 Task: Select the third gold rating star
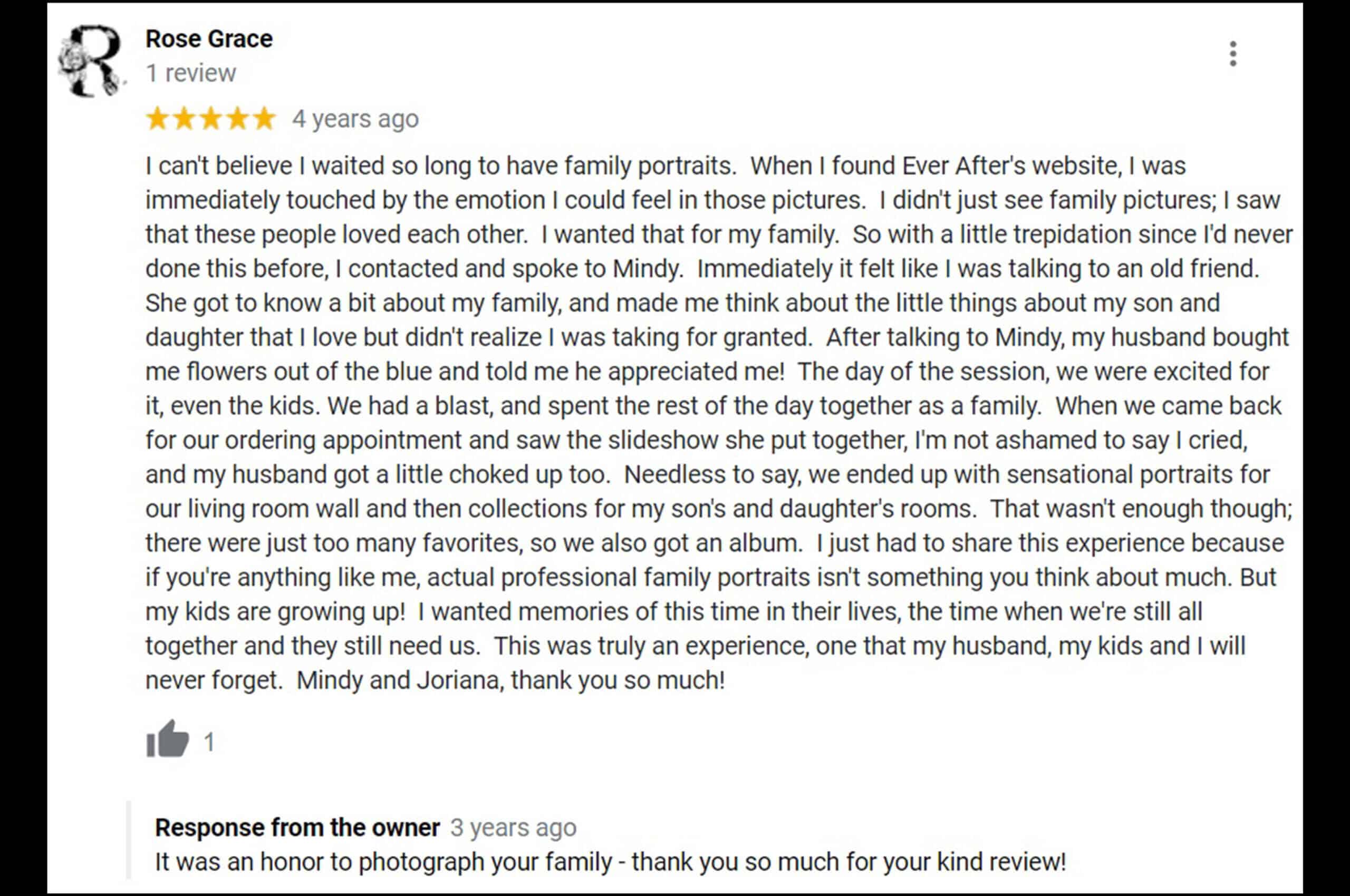click(x=211, y=119)
